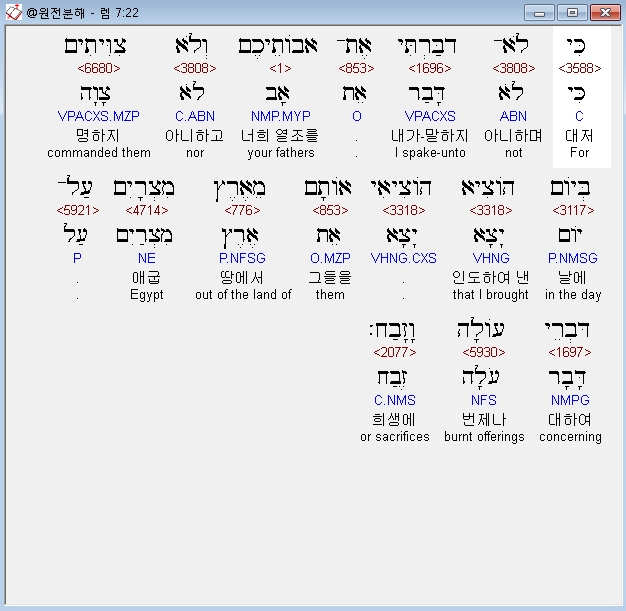
Task: Click the Hebrew word above <1>
Action: tap(278, 46)
